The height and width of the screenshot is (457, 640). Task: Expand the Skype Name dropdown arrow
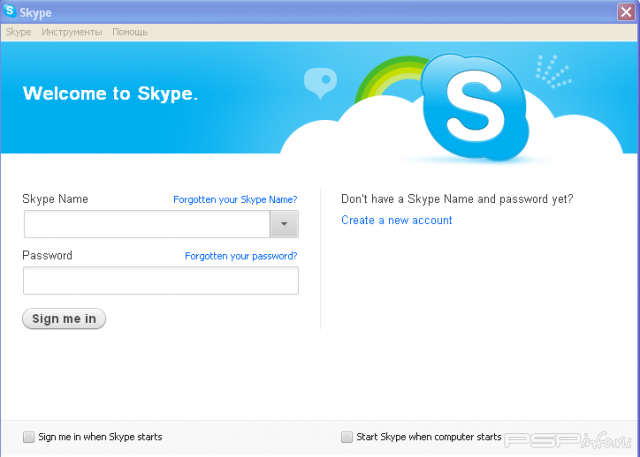284,224
